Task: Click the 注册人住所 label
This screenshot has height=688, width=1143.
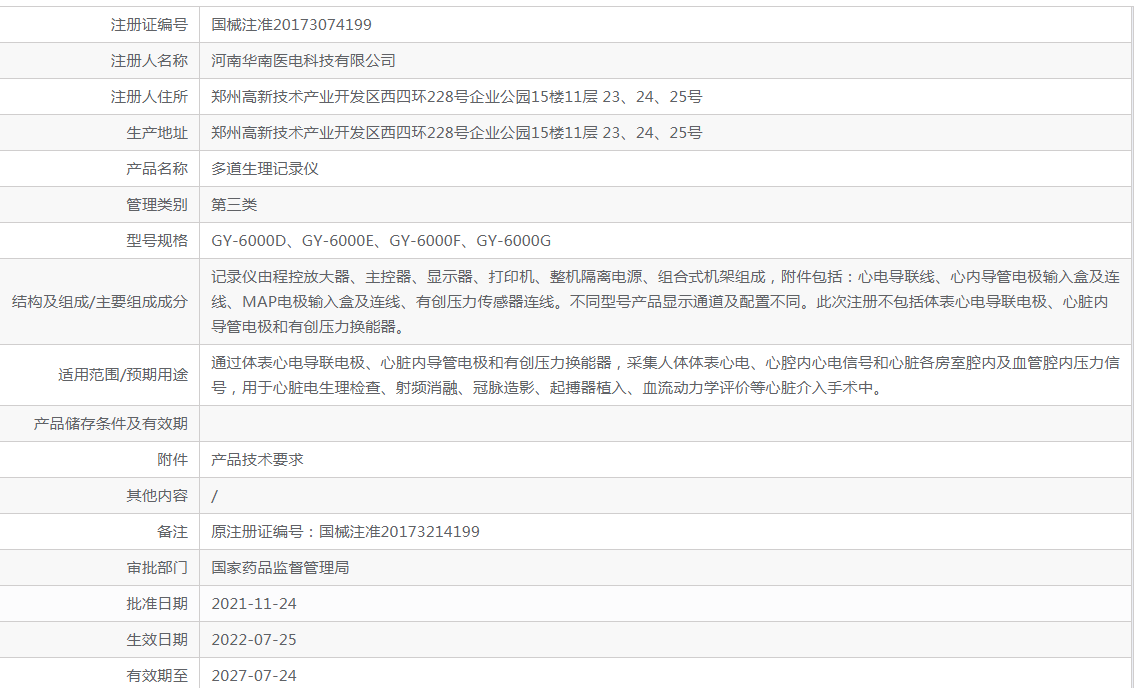Action: (x=149, y=96)
